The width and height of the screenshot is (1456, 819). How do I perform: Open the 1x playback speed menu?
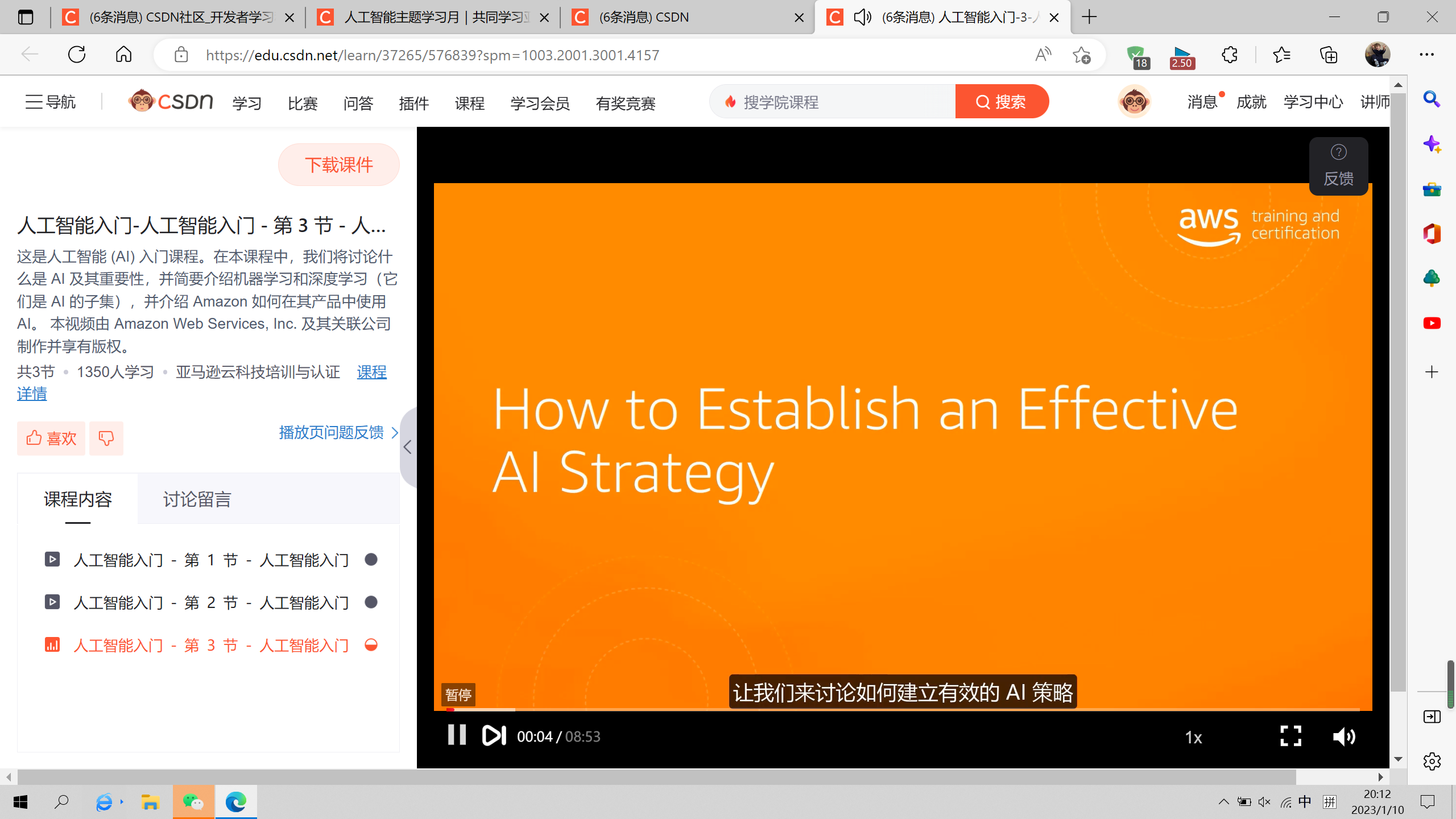tap(1193, 738)
